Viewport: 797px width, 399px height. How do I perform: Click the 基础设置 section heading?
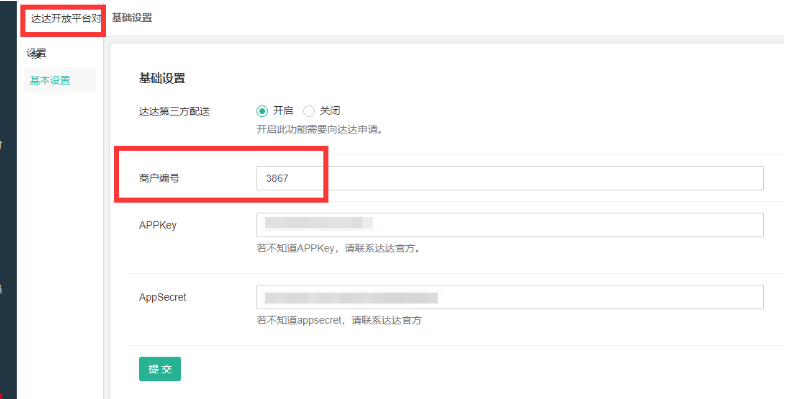pyautogui.click(x=162, y=78)
